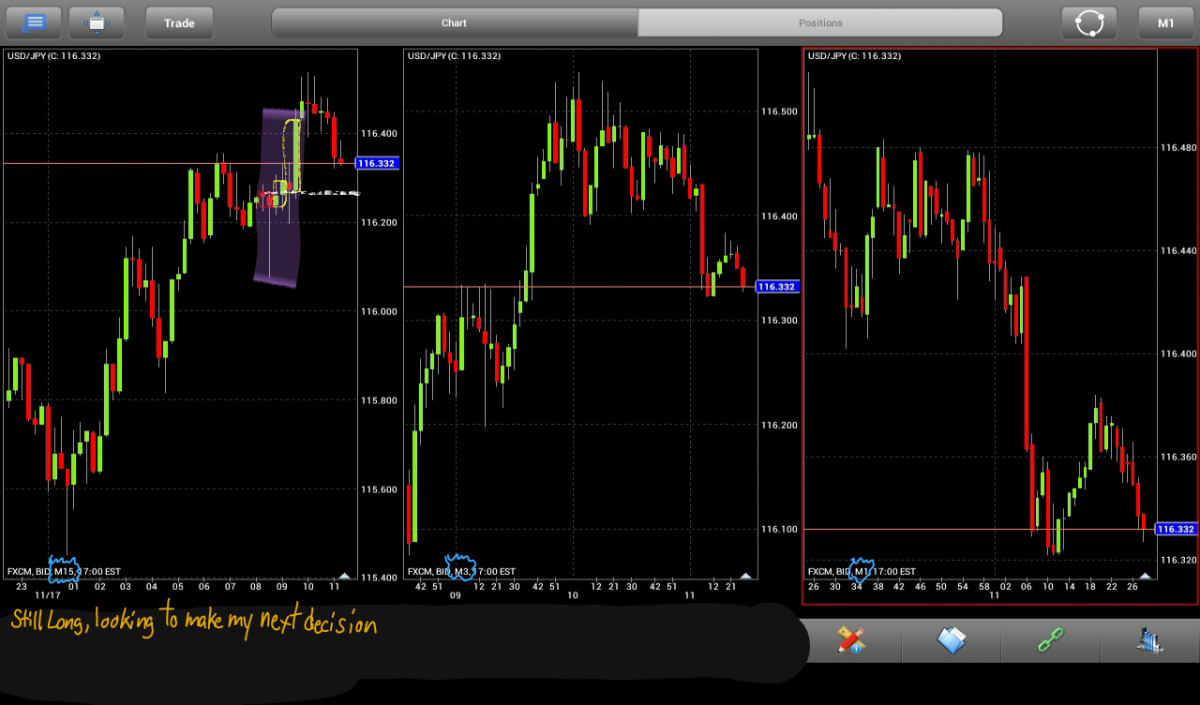Select the USD/JPY title of M15 chart

[54, 56]
